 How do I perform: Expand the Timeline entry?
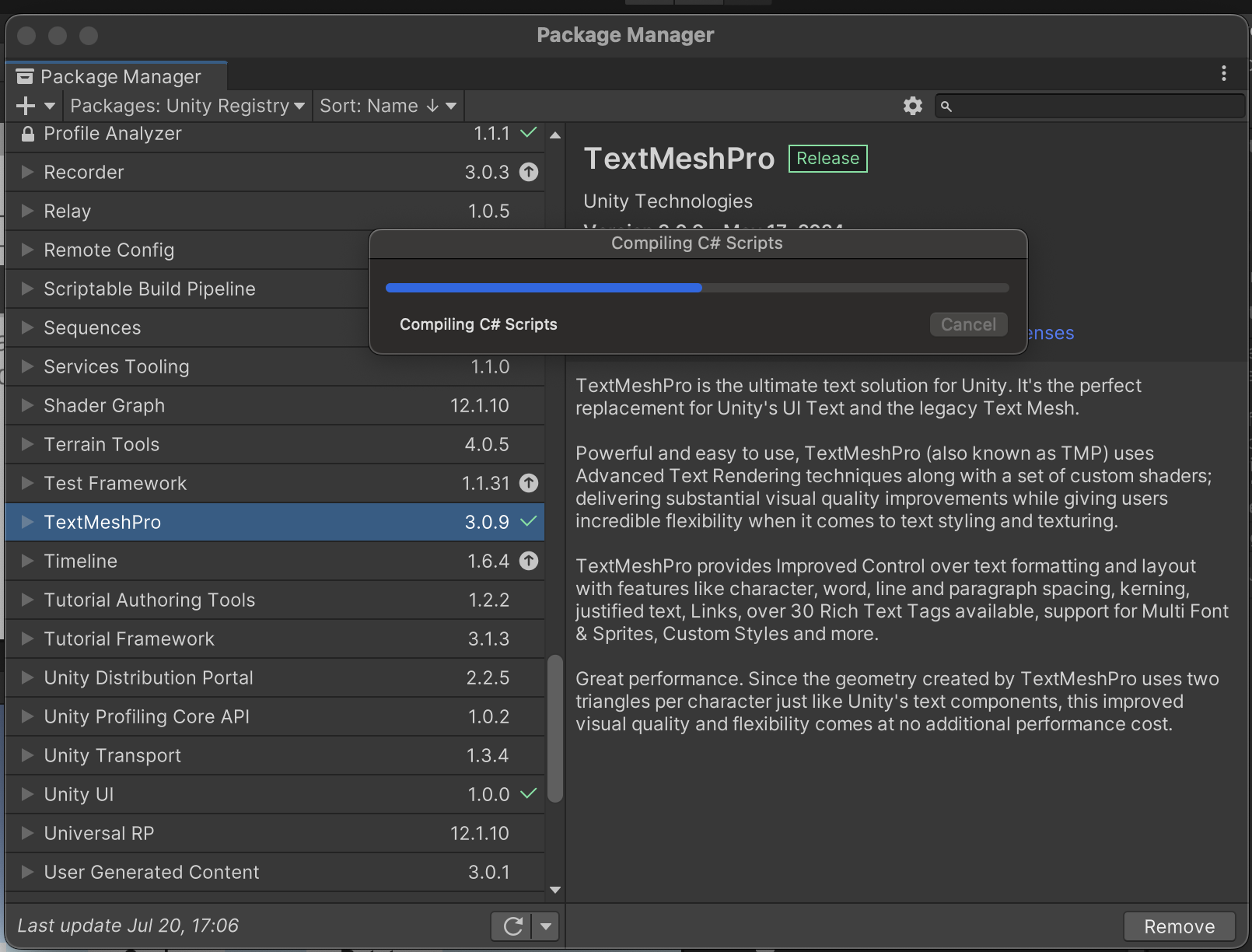[x=27, y=561]
